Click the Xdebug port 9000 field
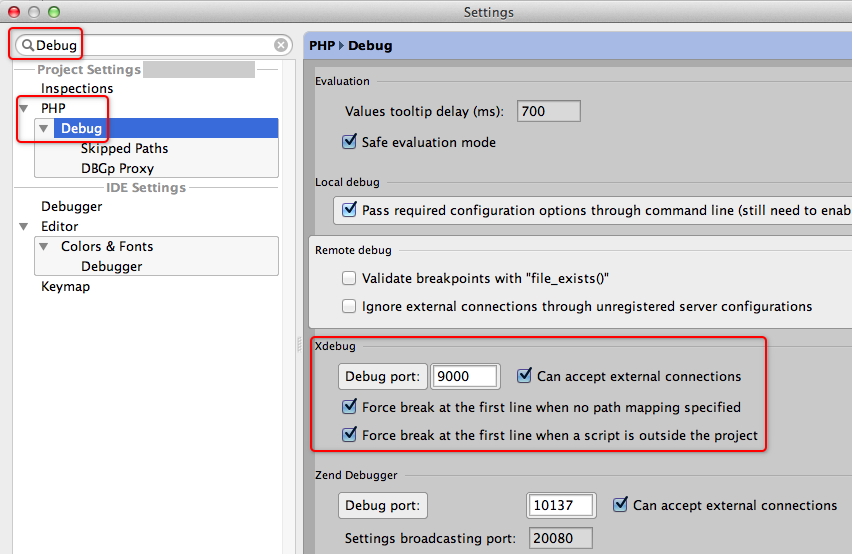The width and height of the screenshot is (852, 554). (464, 377)
